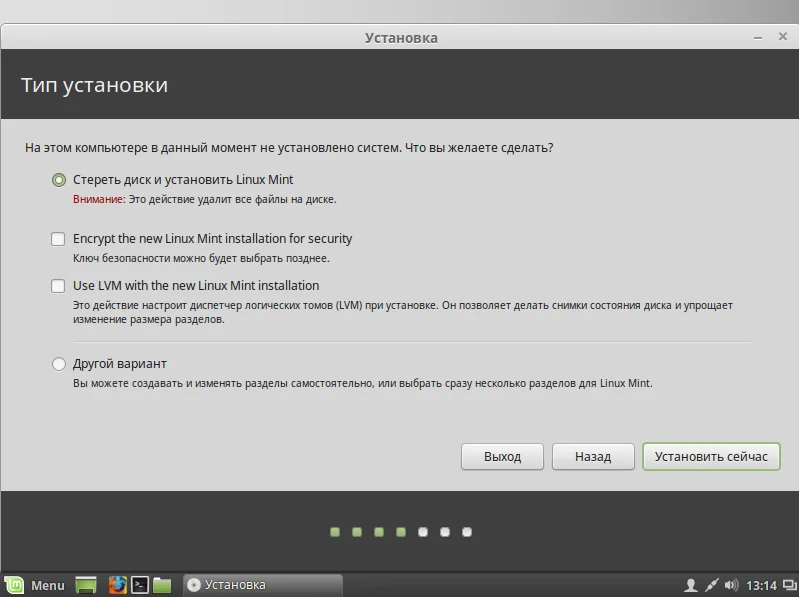Click the 'Внимание:' warning text
This screenshot has height=597, width=799.
[99, 199]
